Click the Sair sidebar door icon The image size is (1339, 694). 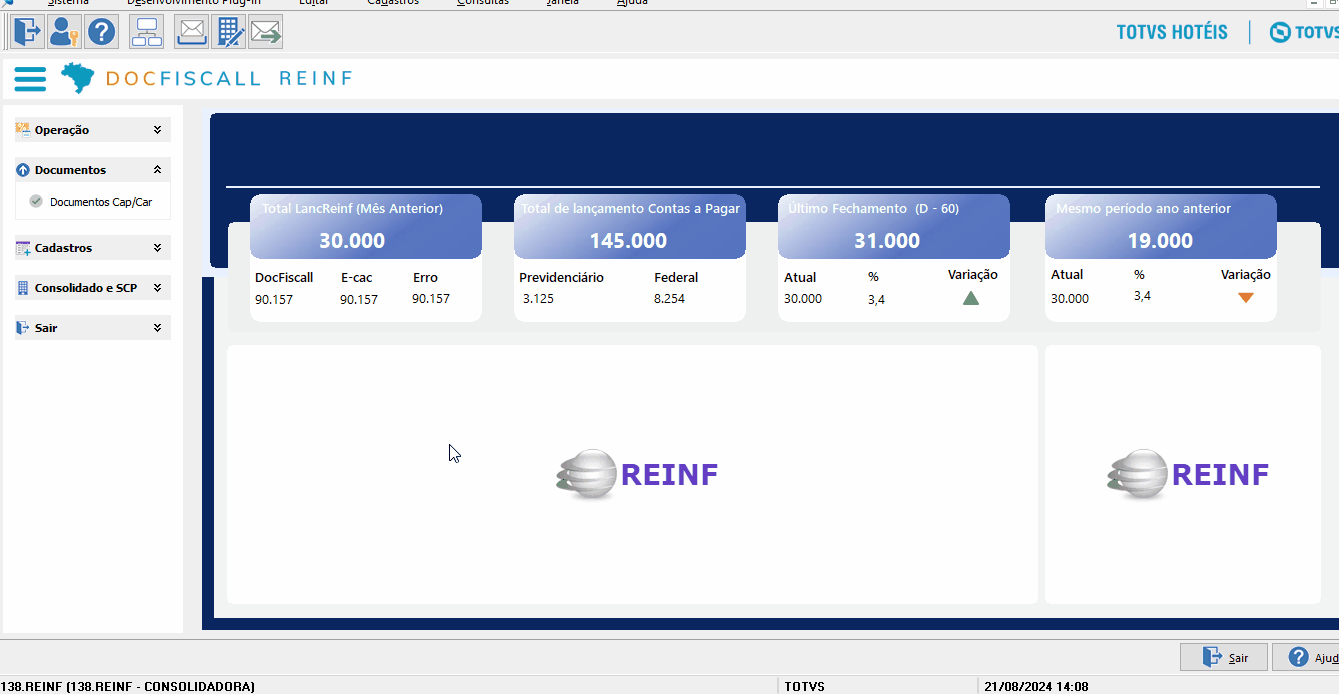(24, 328)
